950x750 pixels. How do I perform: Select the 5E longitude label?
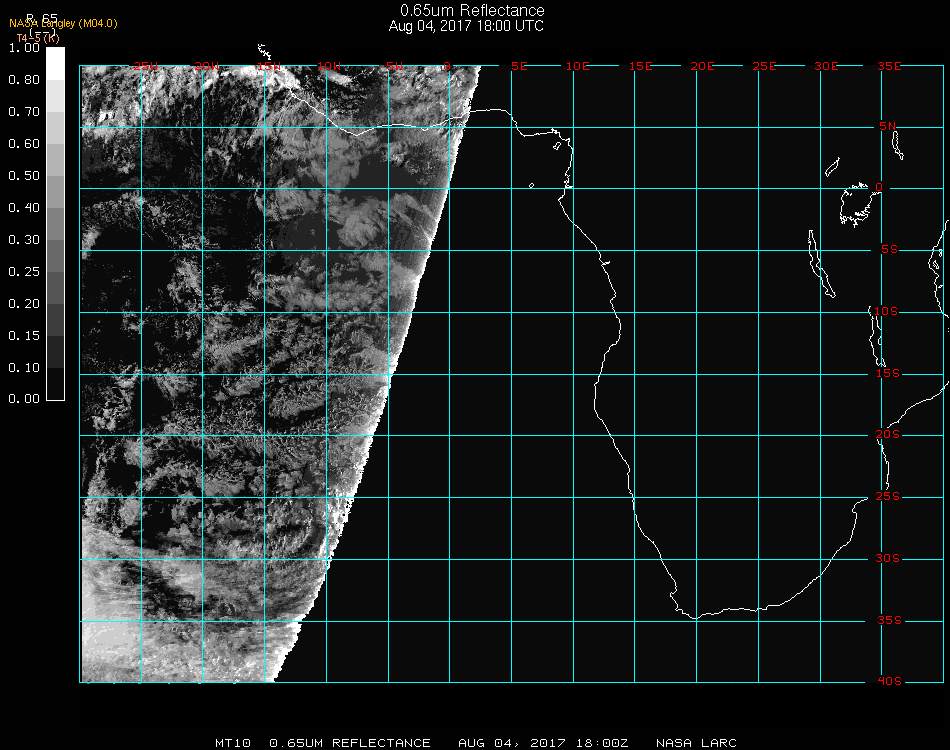519,66
